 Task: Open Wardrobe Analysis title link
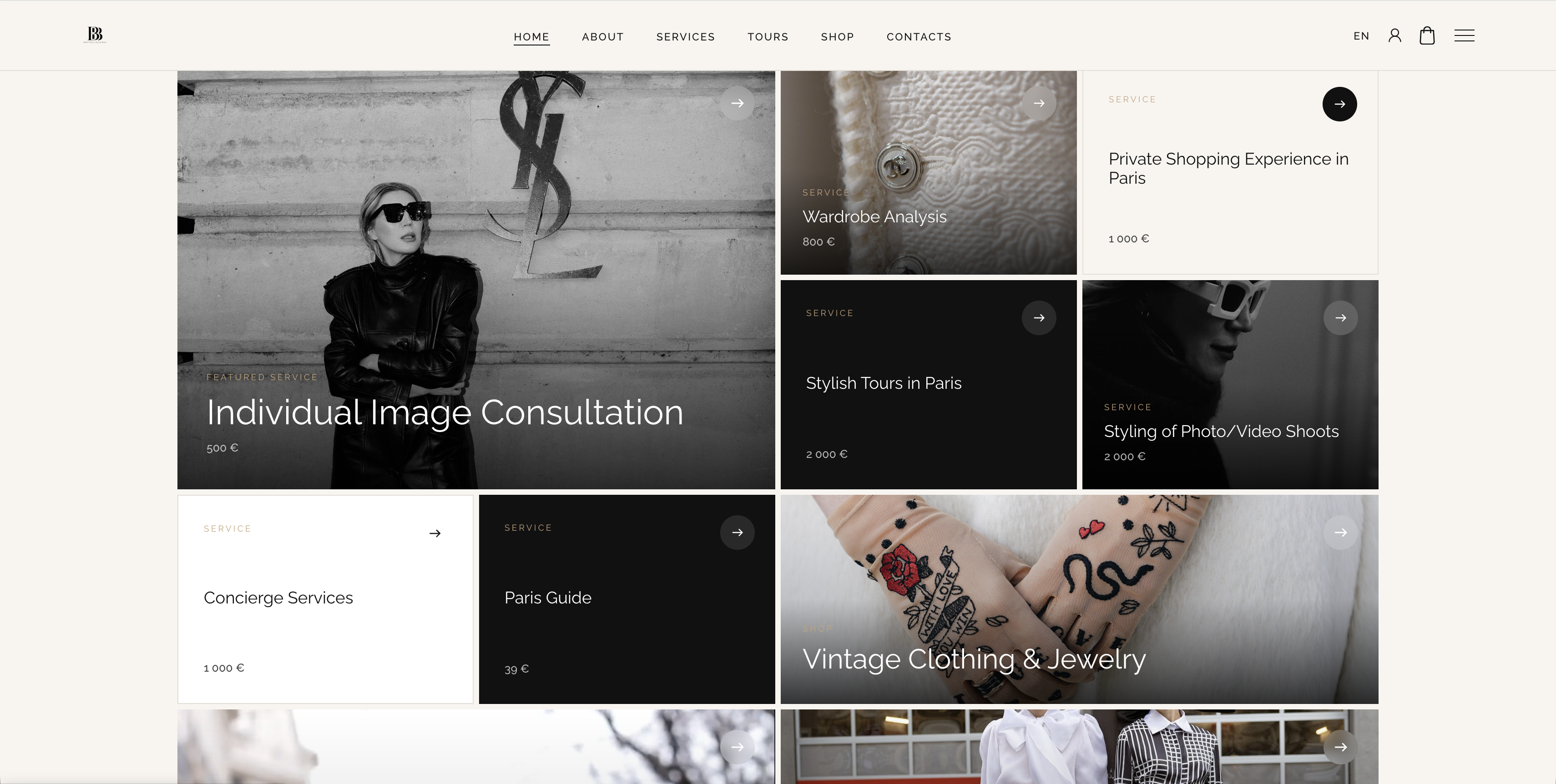pyautogui.click(x=874, y=216)
